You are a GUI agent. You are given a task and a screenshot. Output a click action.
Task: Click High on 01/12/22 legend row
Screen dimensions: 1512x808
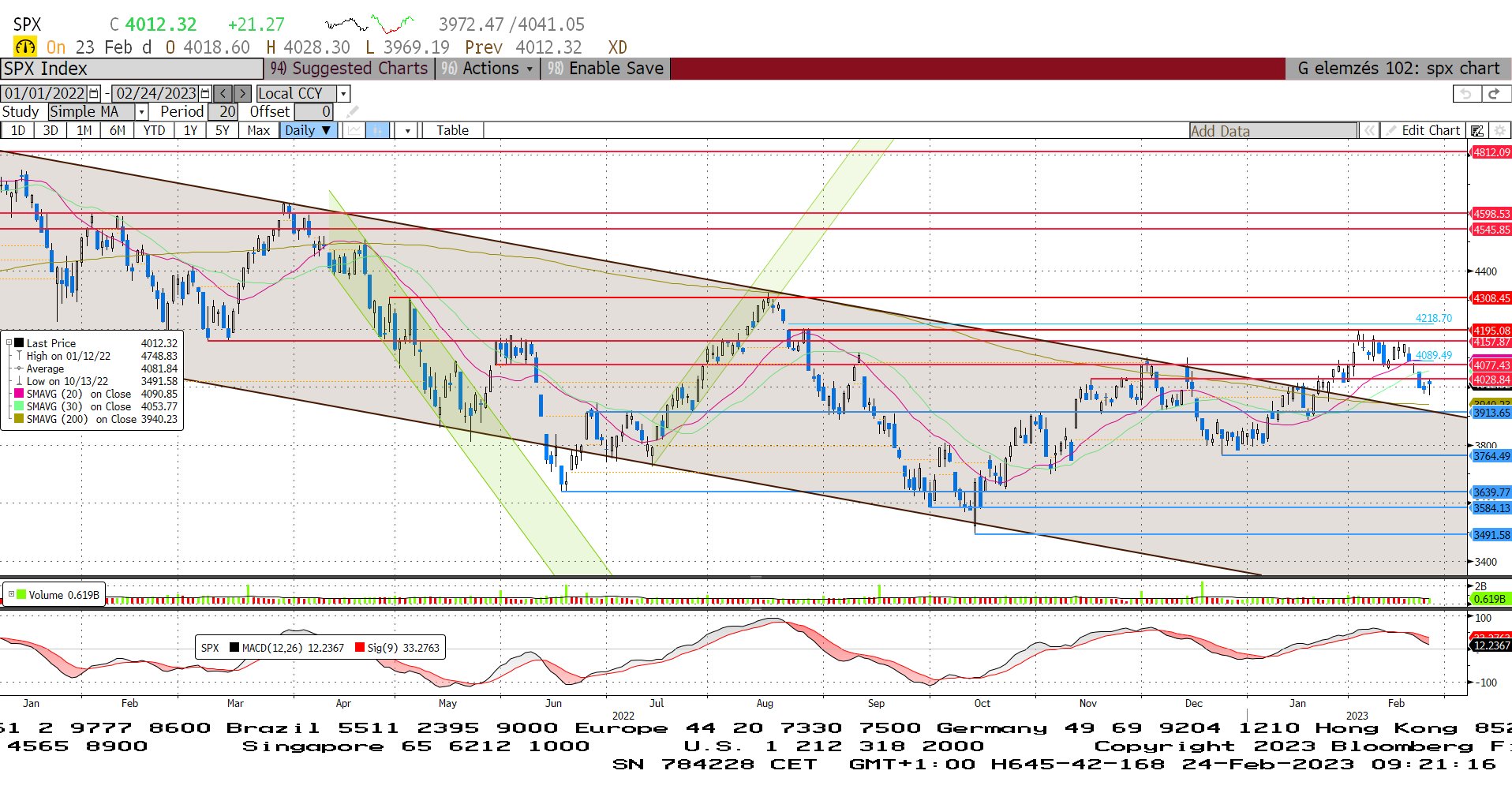96,356
